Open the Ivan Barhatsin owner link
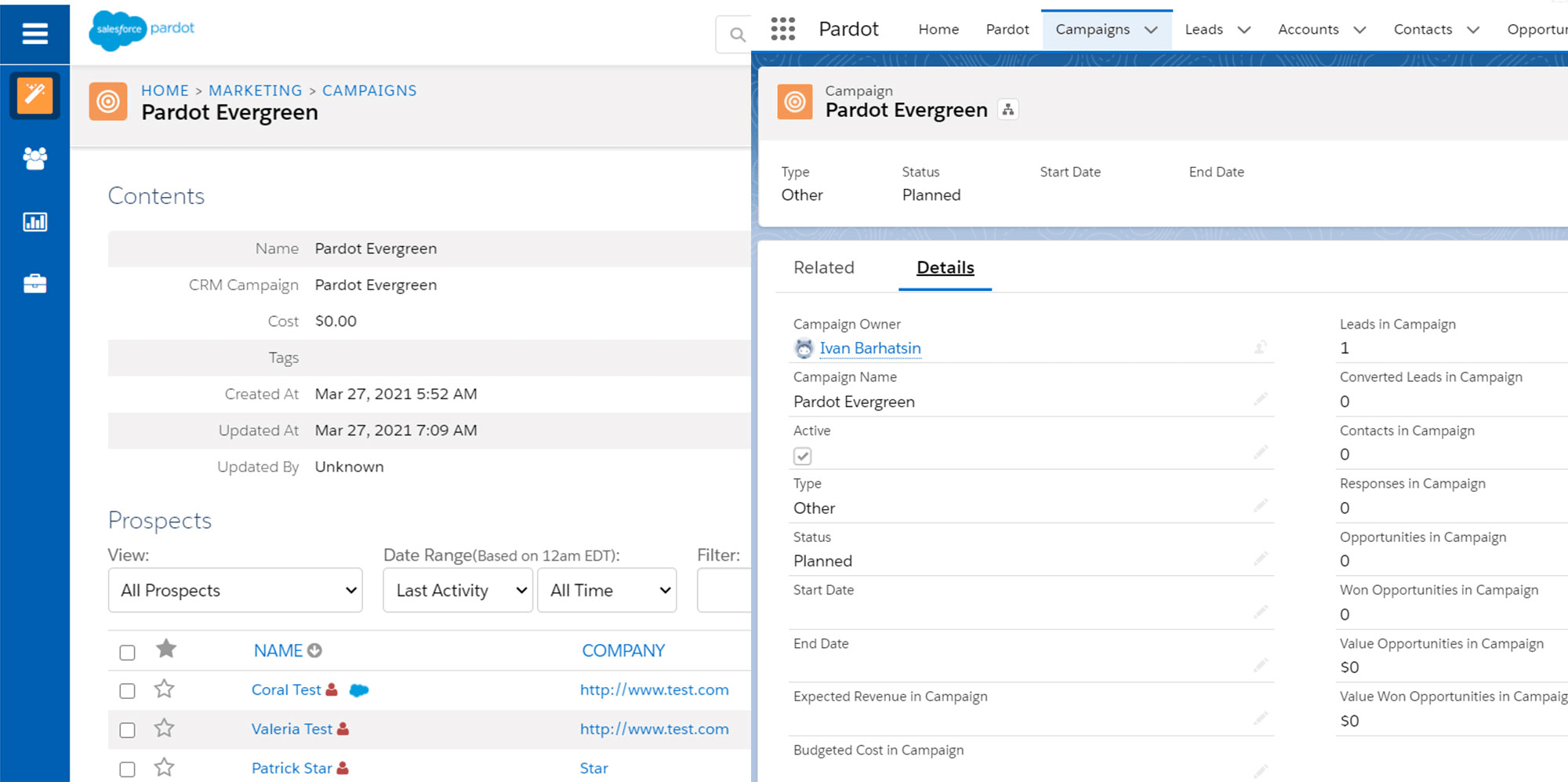Viewport: 1568px width, 782px height. tap(870, 348)
